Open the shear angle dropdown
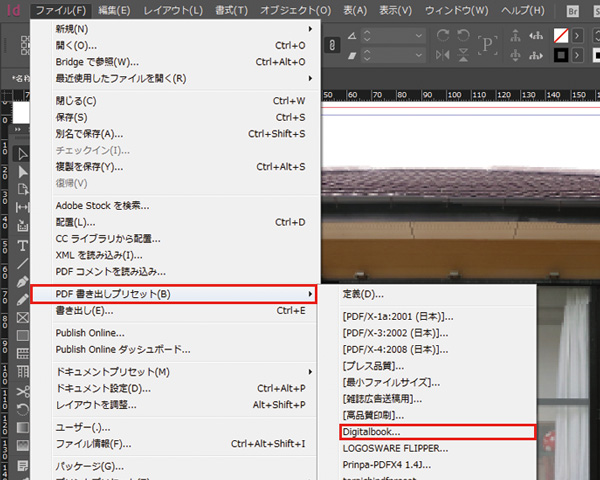This screenshot has width=600, height=480. click(419, 56)
